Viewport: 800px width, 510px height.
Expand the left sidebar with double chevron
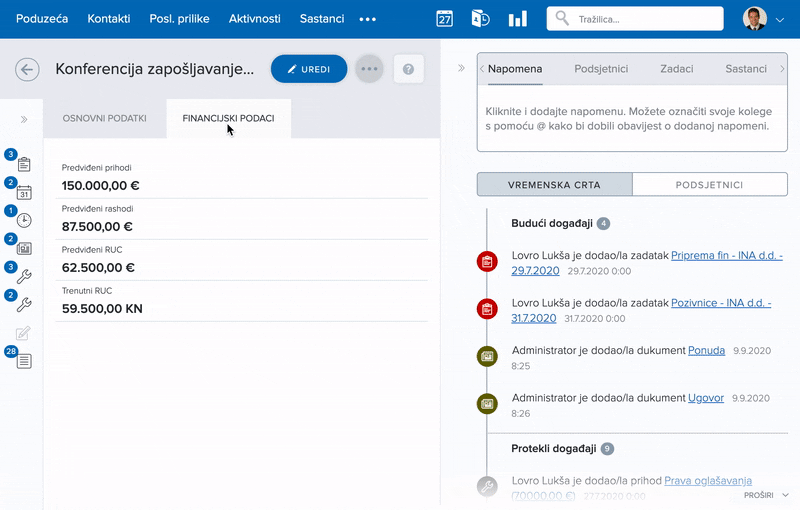pos(24,120)
